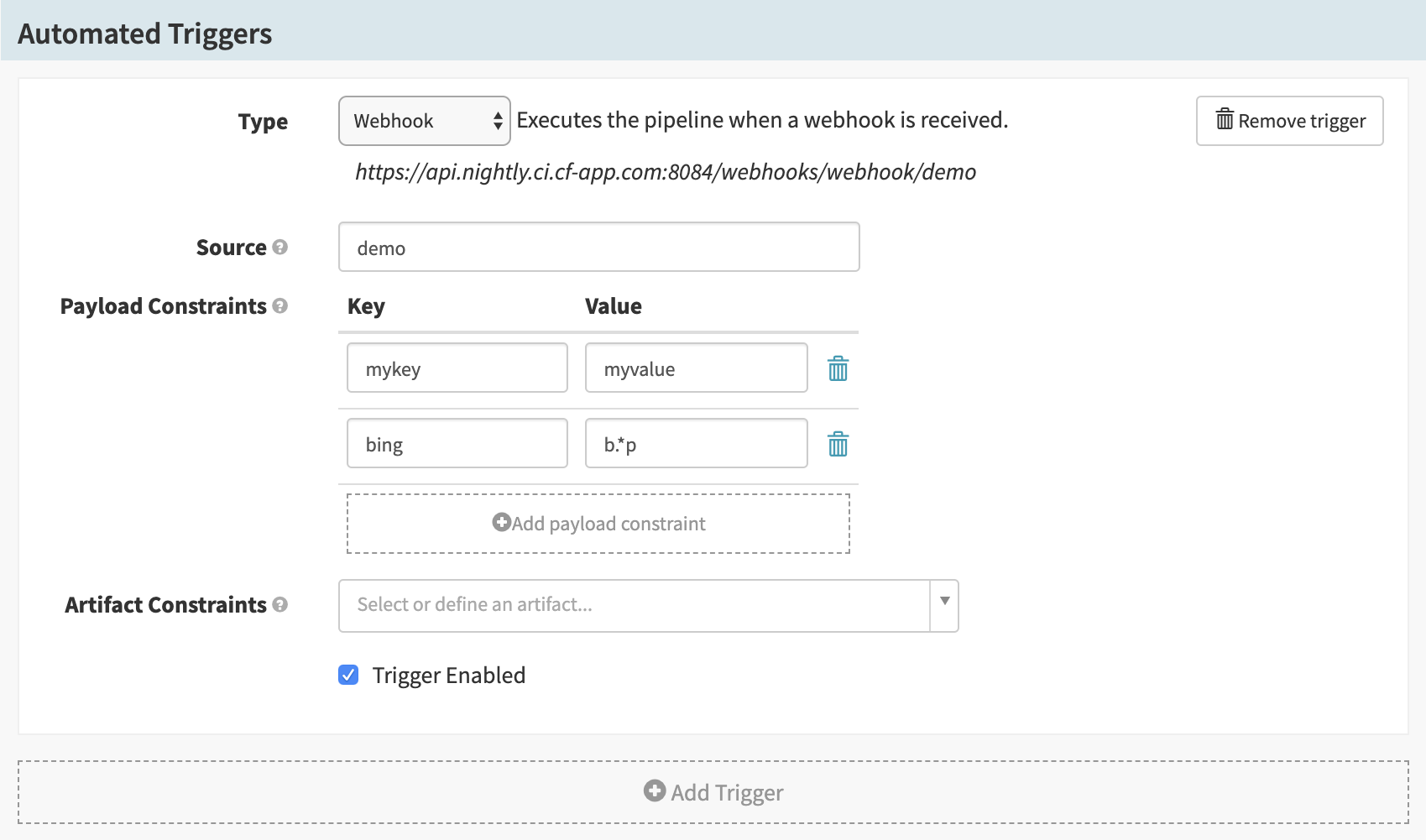Click the Payload Constraints help icon
Image resolution: width=1426 pixels, height=840 pixels.
click(x=280, y=306)
